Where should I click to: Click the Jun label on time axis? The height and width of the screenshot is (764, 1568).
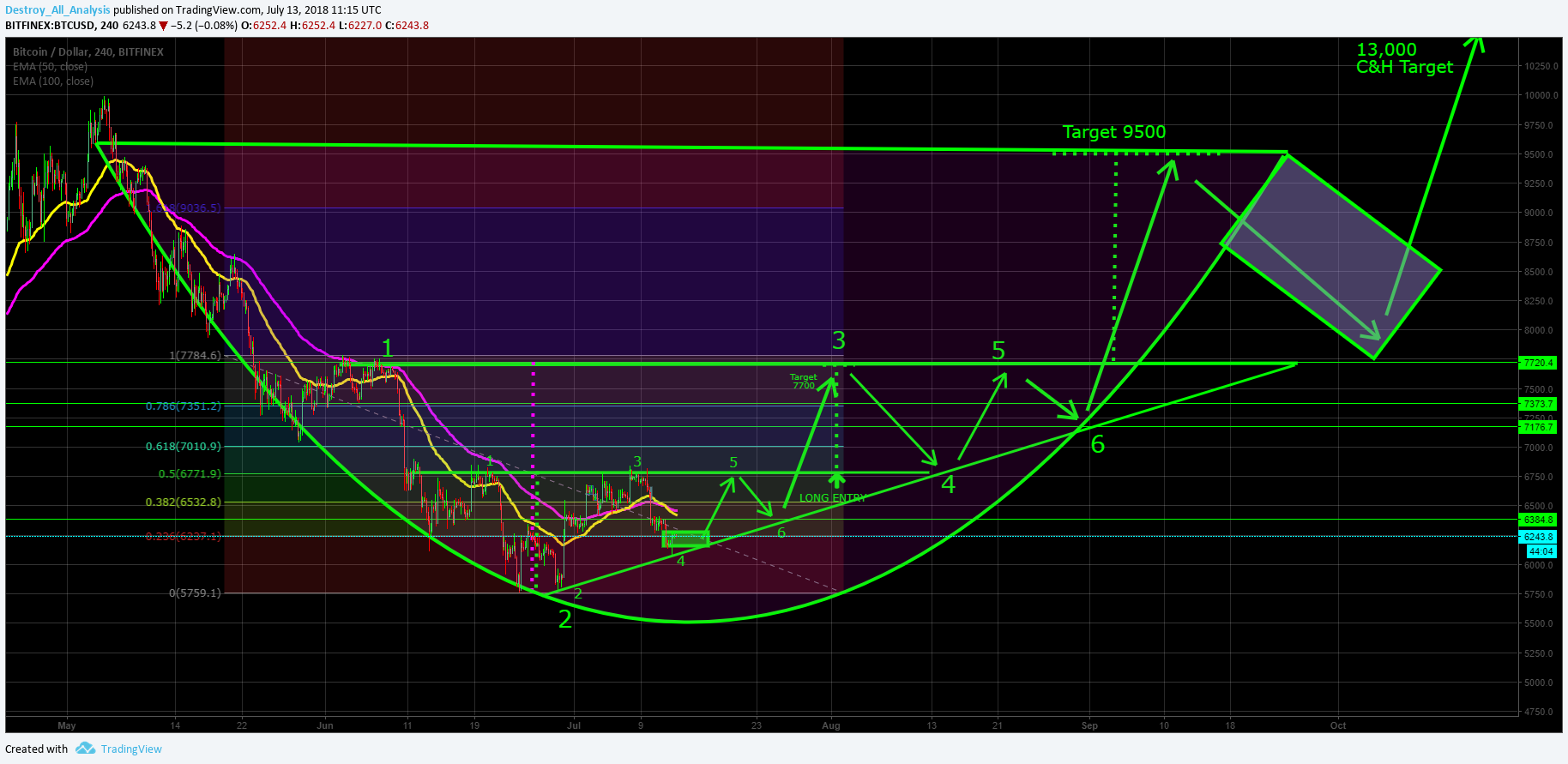pos(324,725)
